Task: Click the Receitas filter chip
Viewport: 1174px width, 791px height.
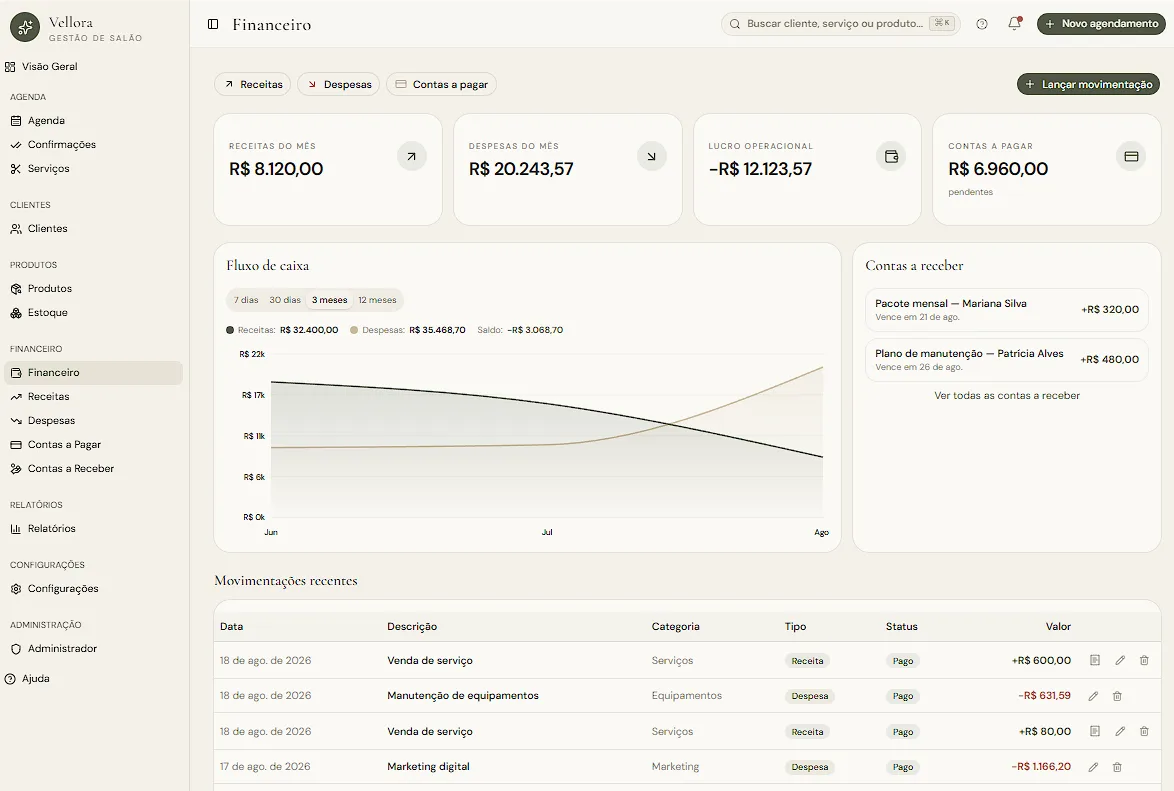Action: [x=253, y=85]
